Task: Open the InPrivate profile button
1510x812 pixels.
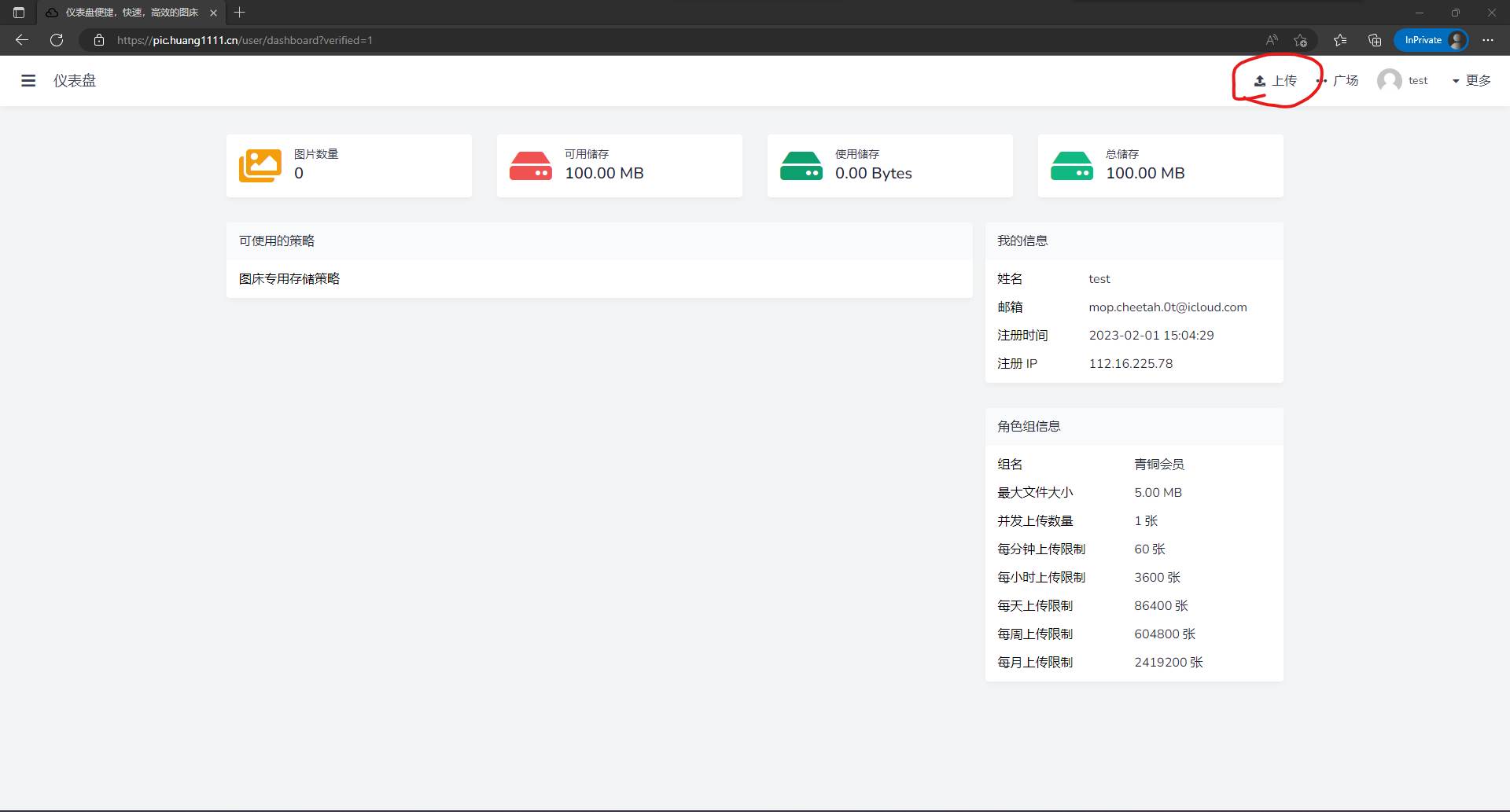Action: (x=1431, y=40)
